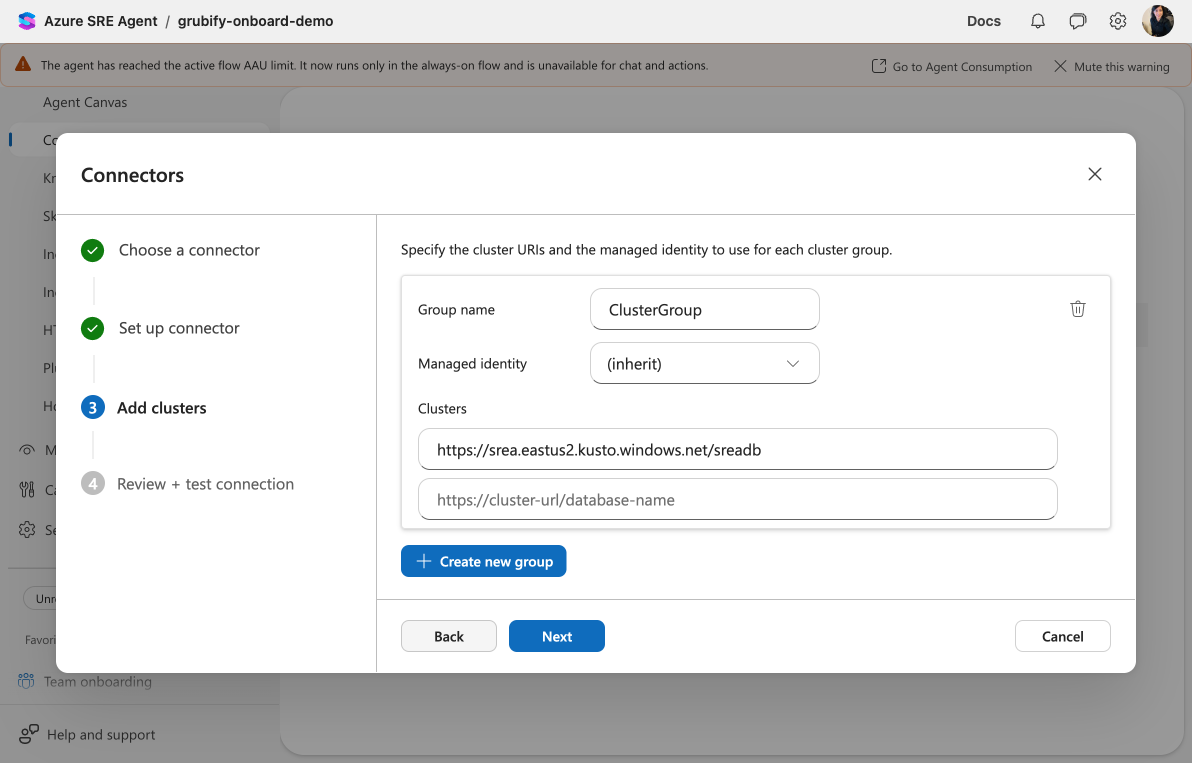This screenshot has height=764, width=1192.
Task: Click Next to proceed
Action: click(x=556, y=636)
